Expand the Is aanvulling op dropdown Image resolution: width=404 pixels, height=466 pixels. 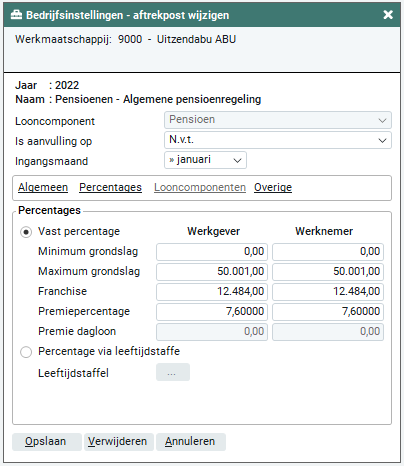[x=278, y=140]
